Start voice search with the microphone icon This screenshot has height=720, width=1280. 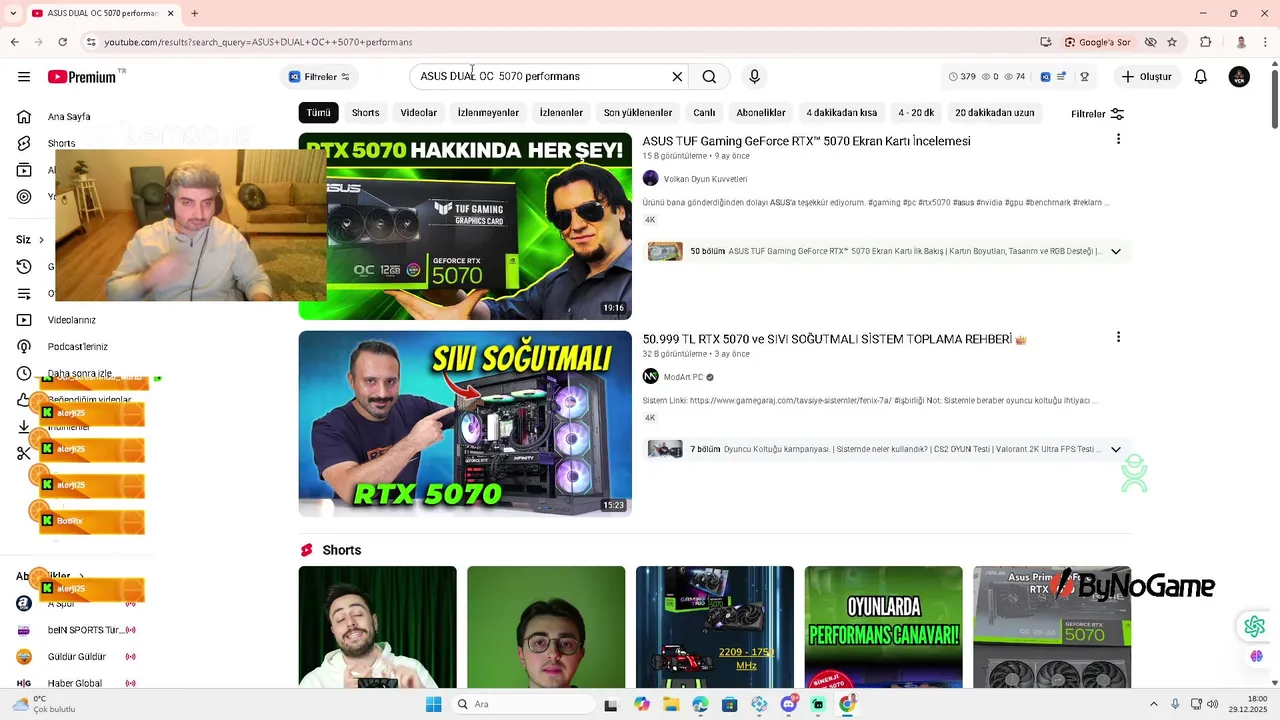click(x=754, y=77)
